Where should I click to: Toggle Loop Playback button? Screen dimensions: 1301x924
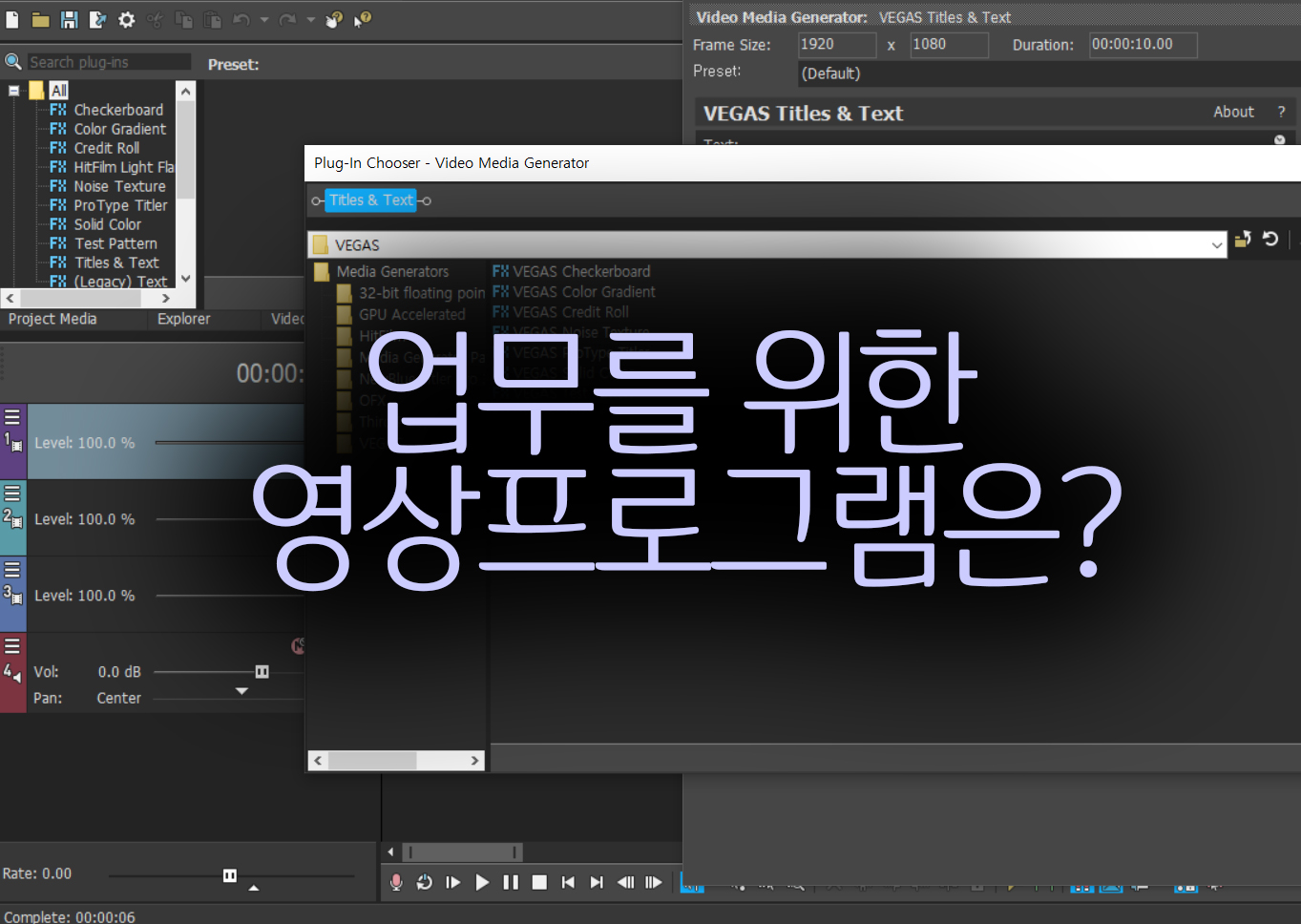(x=425, y=883)
